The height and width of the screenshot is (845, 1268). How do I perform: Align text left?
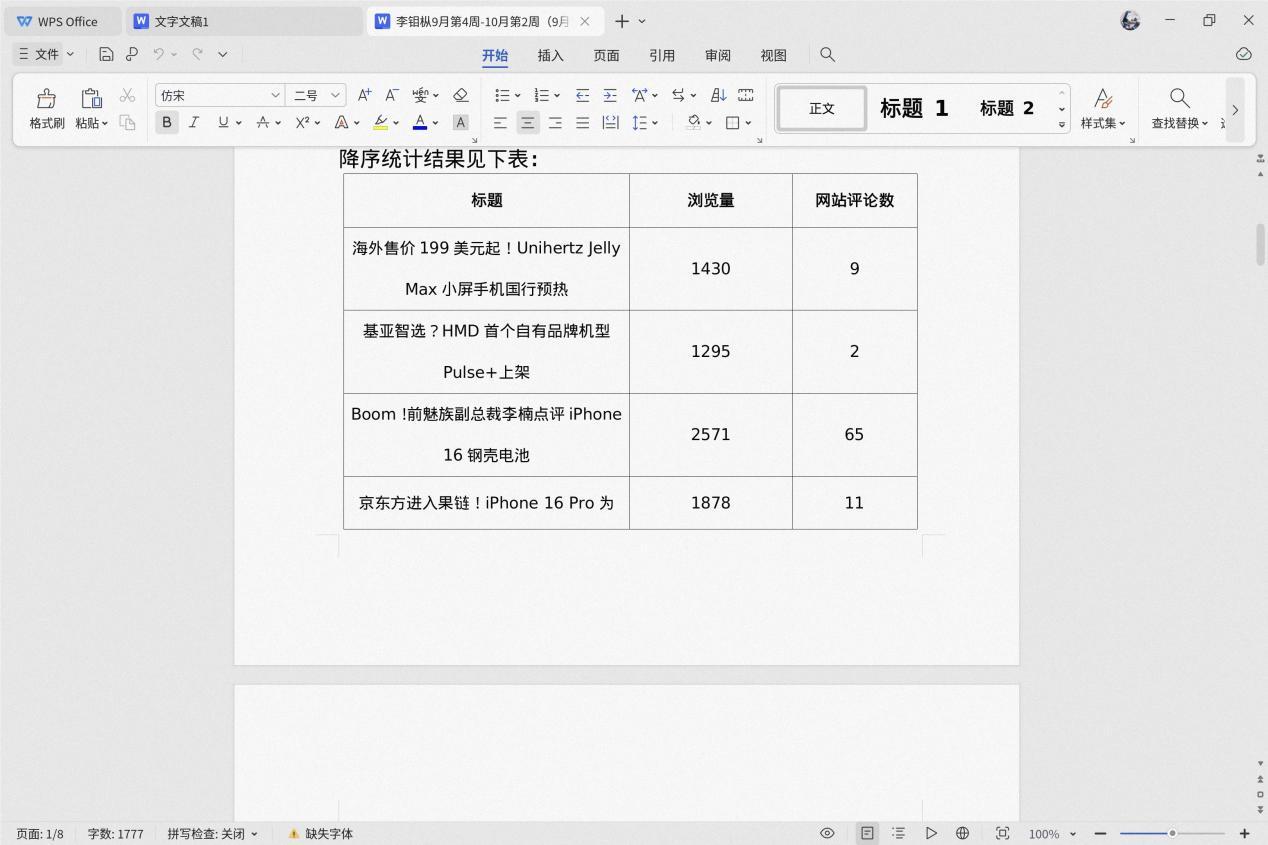[500, 122]
